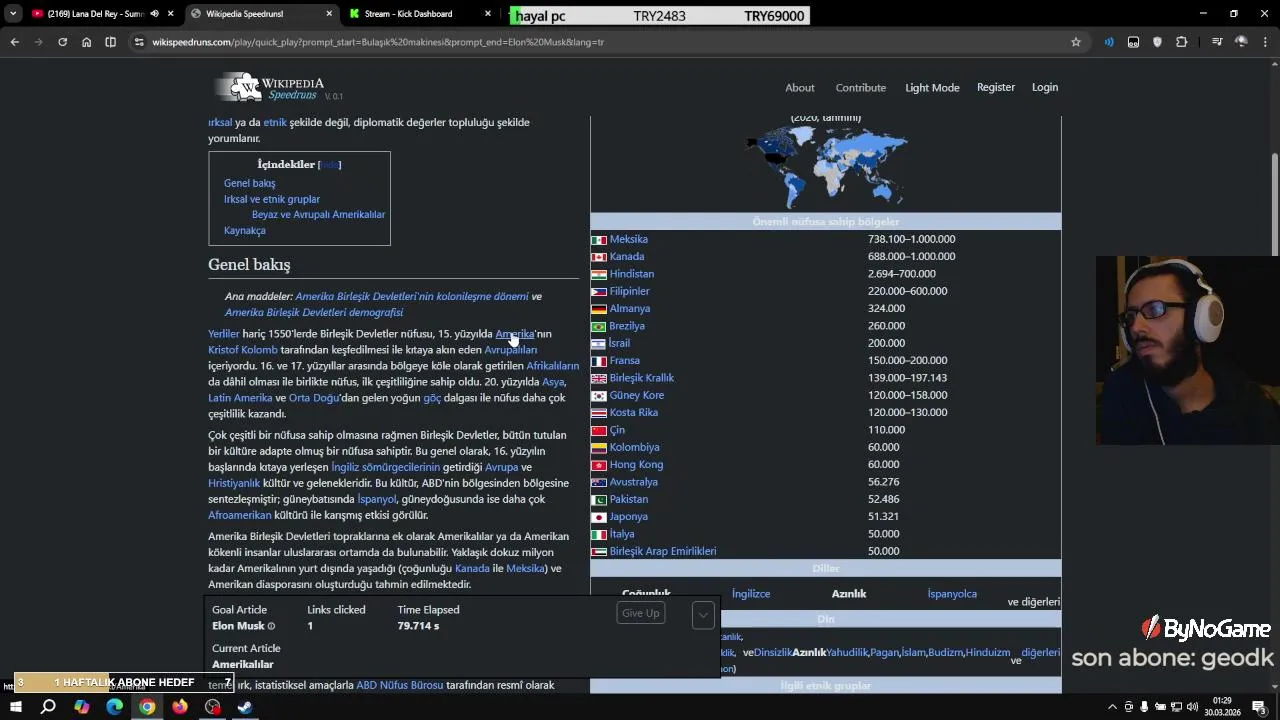Open Firefox from the taskbar
1280x720 pixels.
tap(180, 707)
